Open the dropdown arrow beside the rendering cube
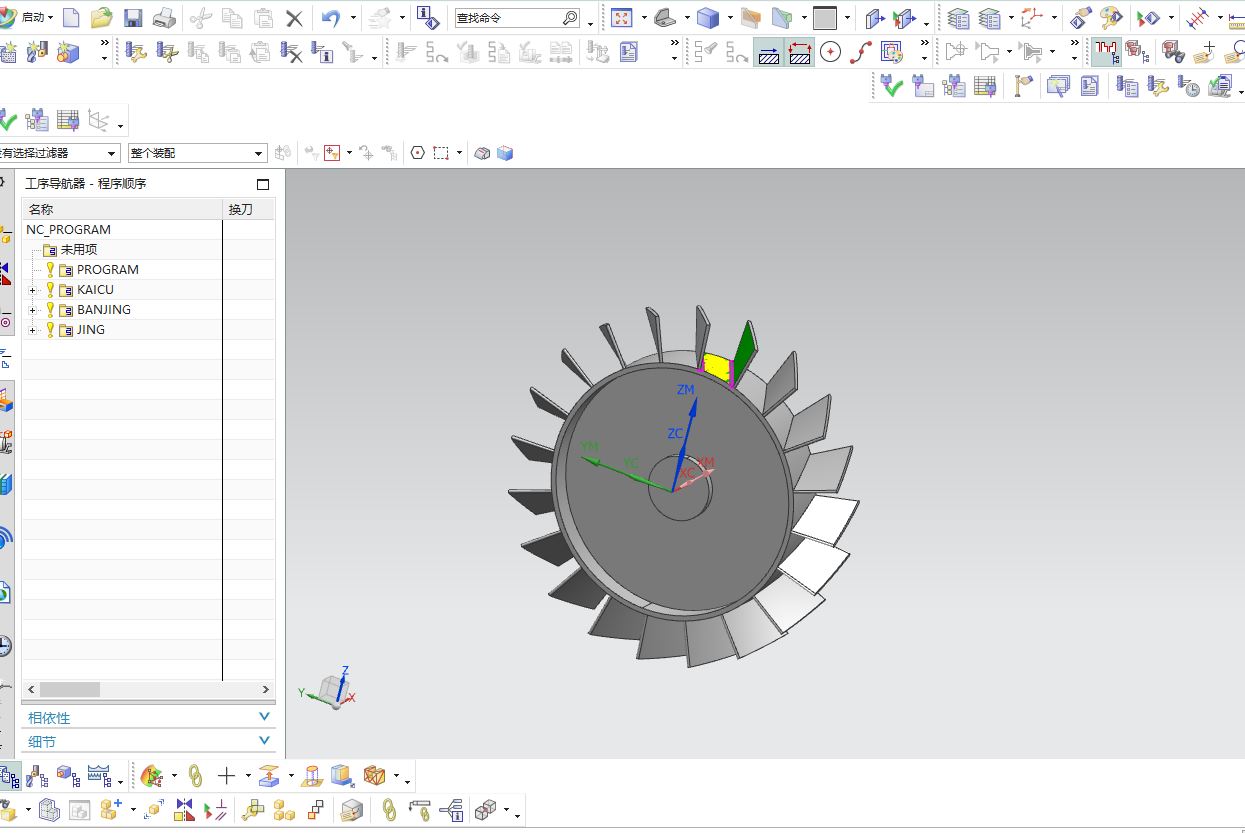 point(731,18)
